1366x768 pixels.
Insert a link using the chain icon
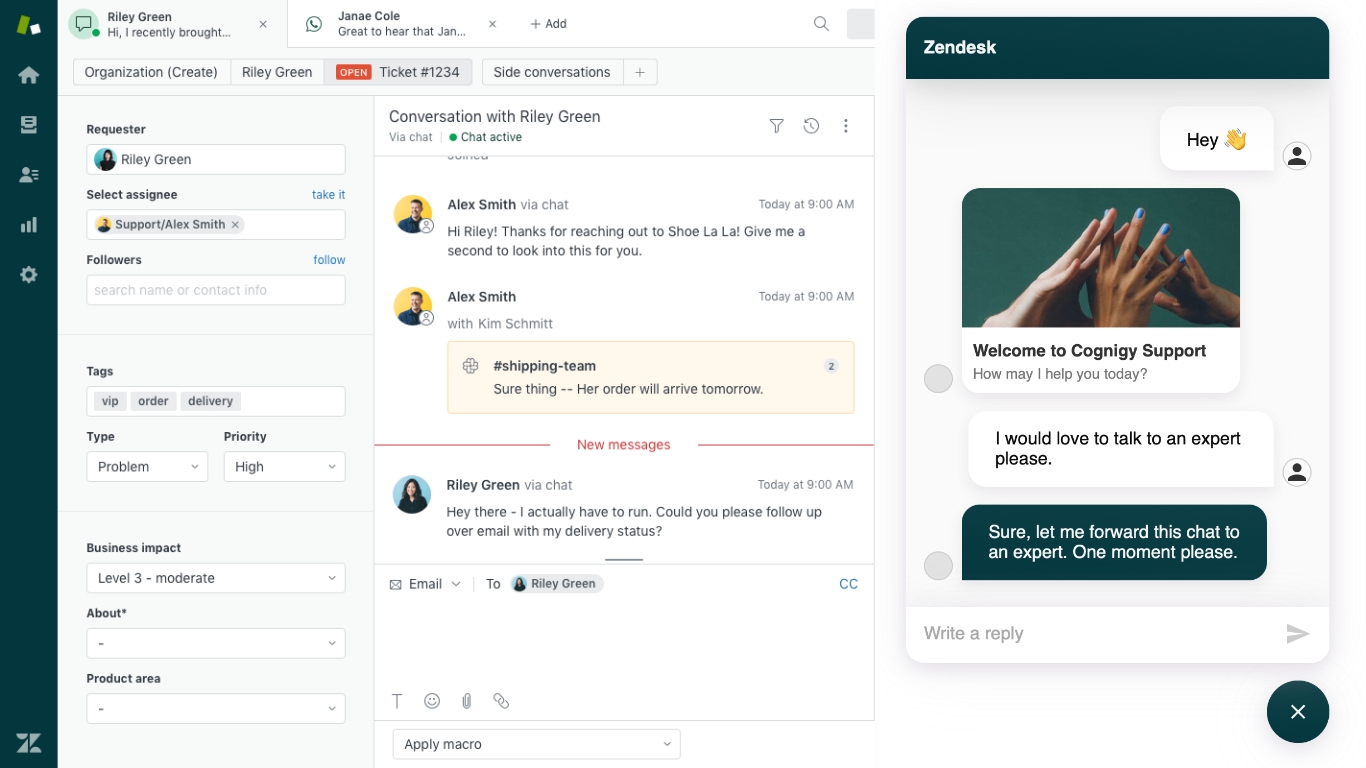coord(501,701)
